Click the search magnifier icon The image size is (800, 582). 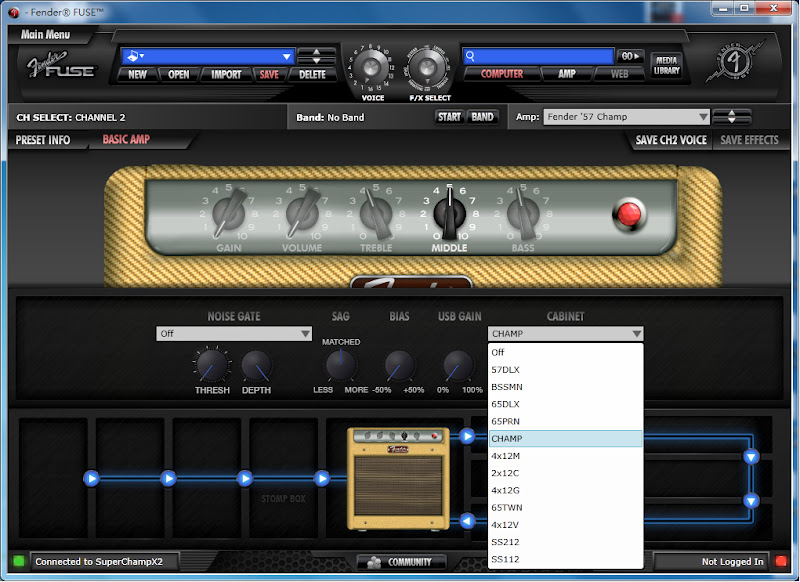470,56
